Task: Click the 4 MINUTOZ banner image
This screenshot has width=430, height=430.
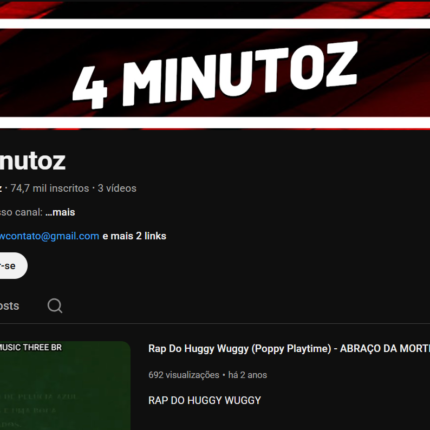Action: click(x=215, y=64)
